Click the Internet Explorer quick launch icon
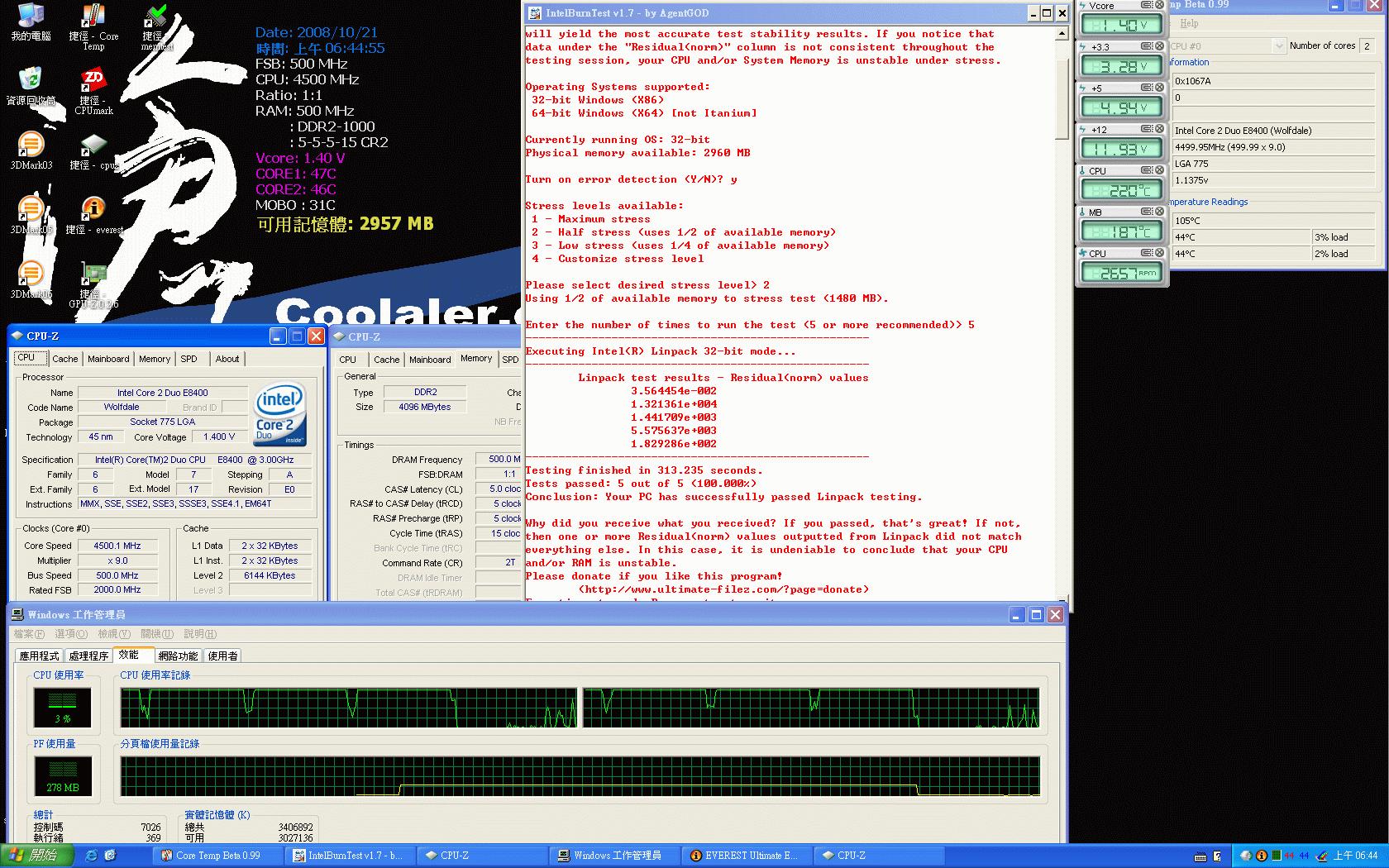 coord(91,856)
